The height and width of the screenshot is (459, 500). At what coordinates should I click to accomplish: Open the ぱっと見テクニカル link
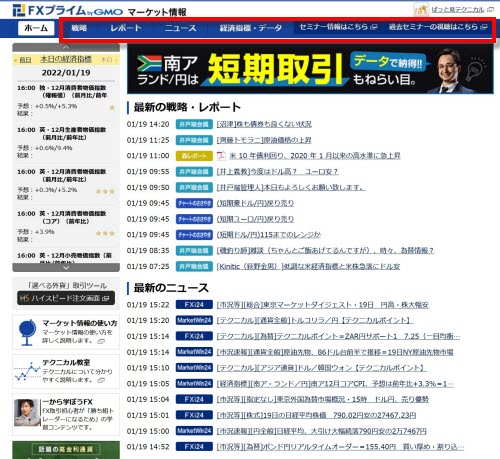(x=458, y=10)
